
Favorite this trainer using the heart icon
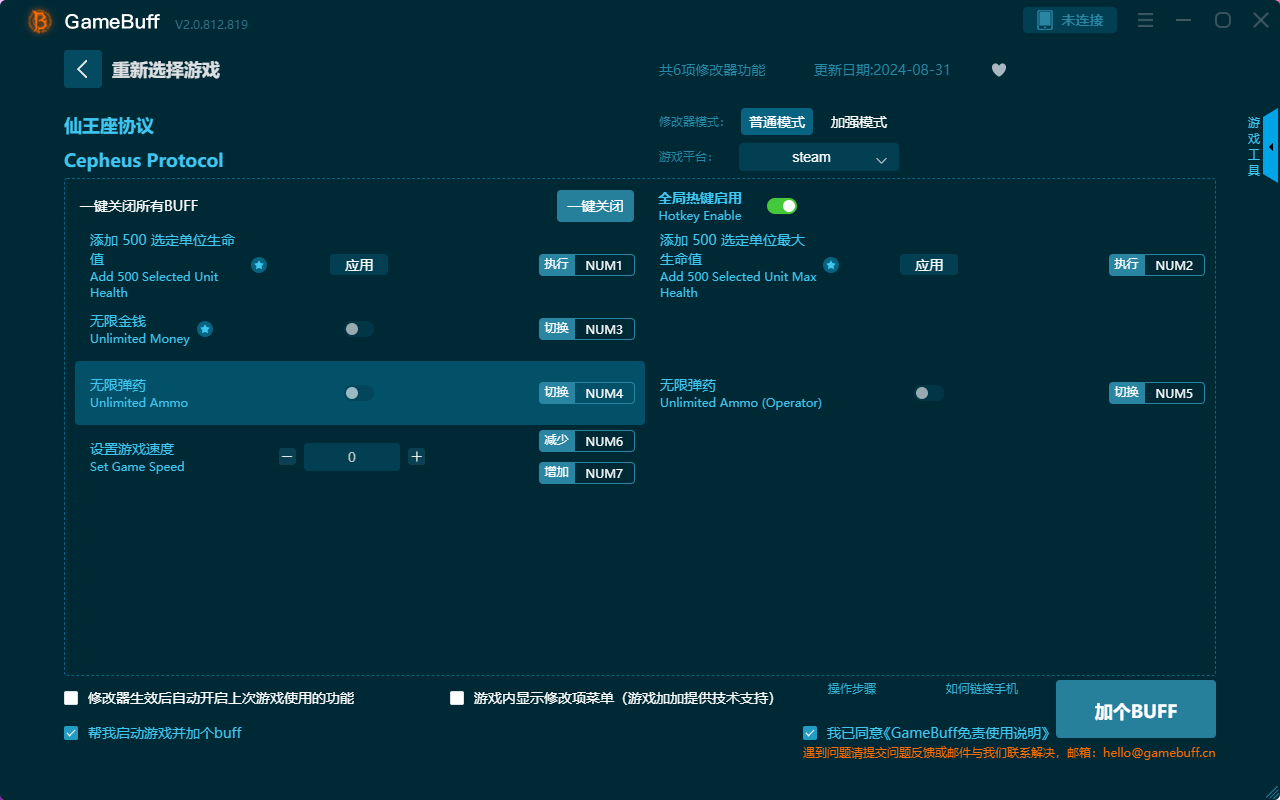coord(998,70)
